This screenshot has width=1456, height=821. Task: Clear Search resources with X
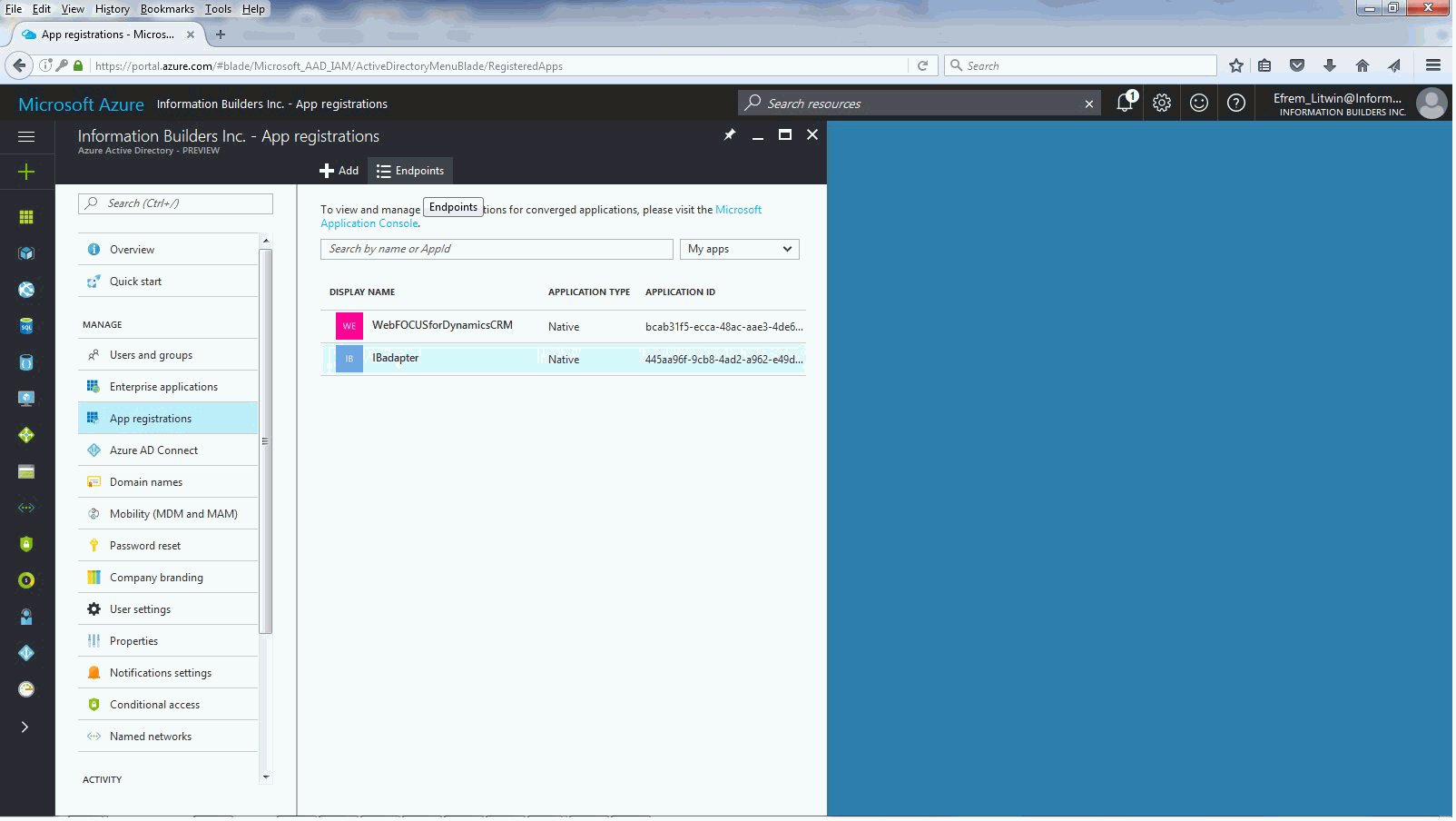1089,104
